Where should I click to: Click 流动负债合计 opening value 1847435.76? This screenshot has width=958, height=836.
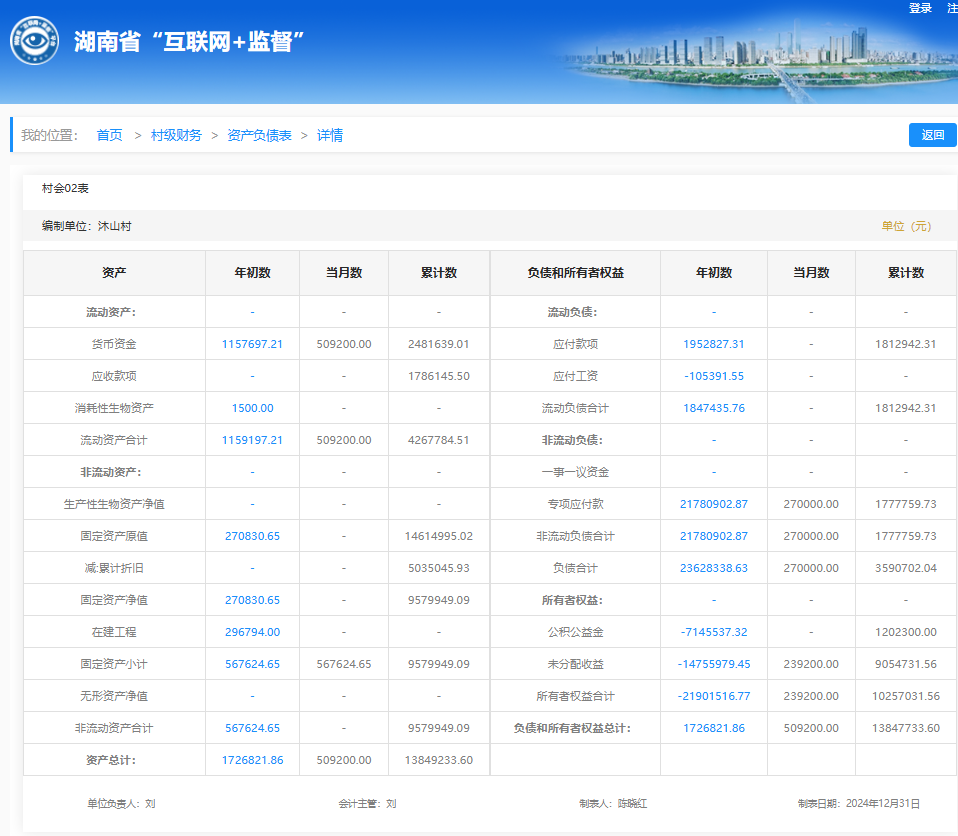coord(714,408)
